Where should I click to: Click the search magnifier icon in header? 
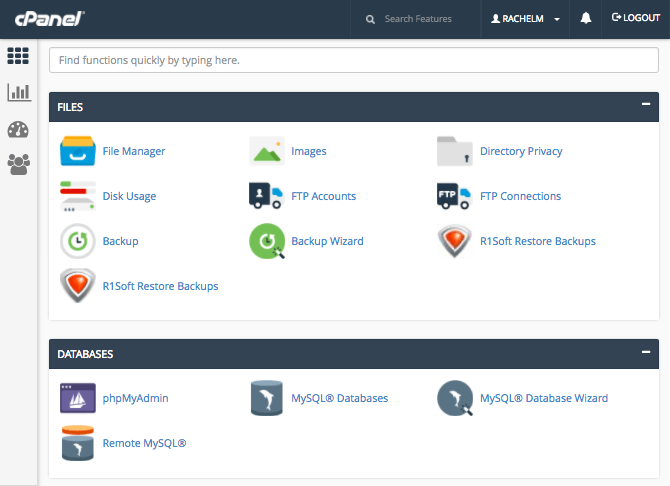point(370,19)
